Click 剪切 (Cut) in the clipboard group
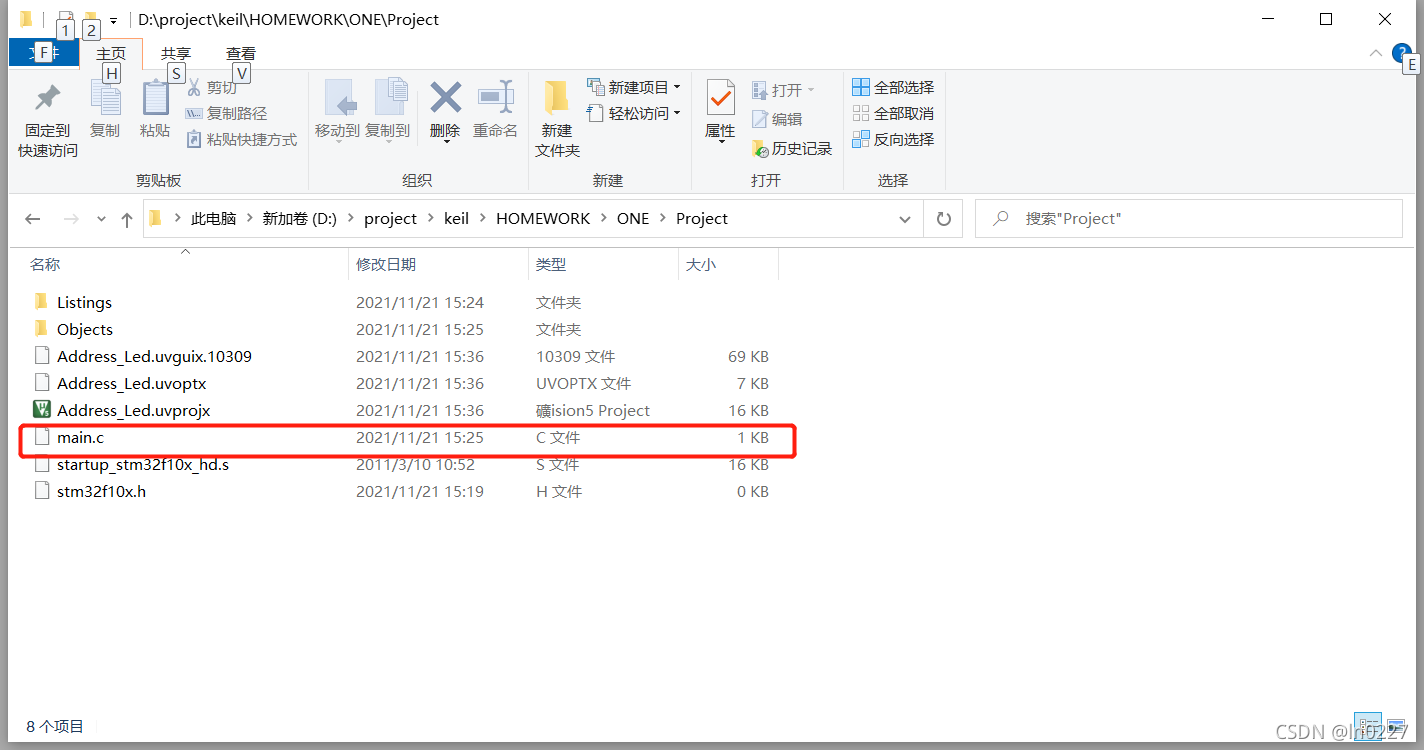The width and height of the screenshot is (1424, 750). 212,88
